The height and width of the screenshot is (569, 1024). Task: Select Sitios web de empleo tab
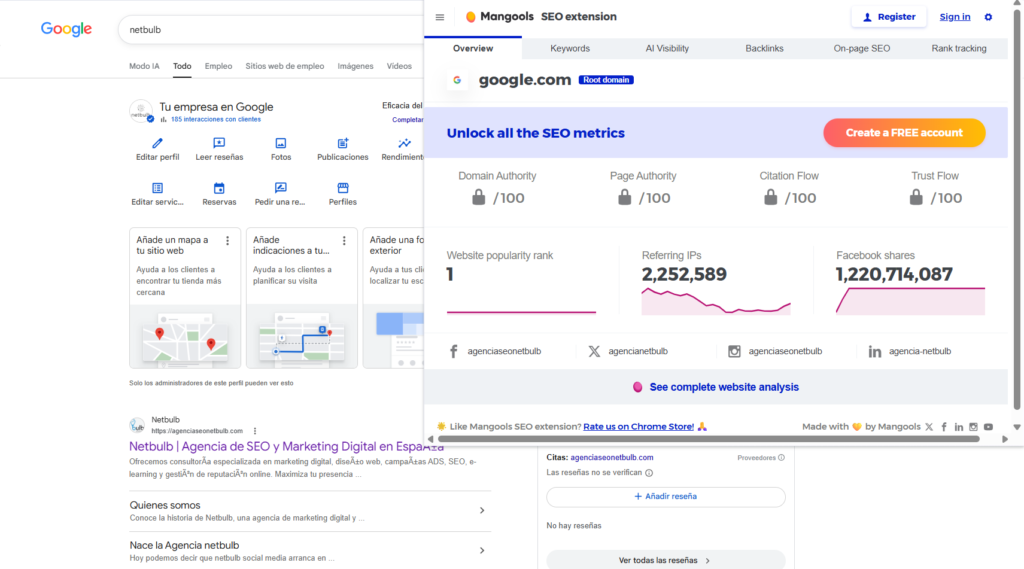285,66
